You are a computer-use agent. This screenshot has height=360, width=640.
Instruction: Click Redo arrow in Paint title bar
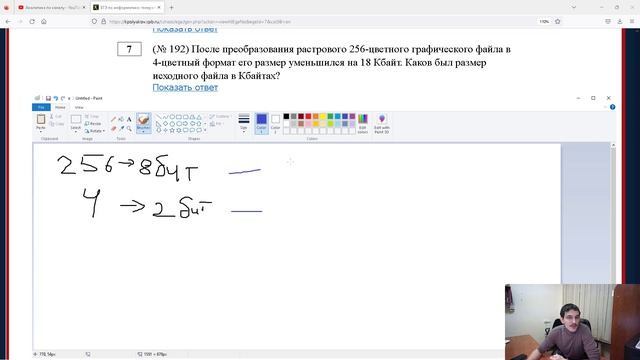click(63, 98)
